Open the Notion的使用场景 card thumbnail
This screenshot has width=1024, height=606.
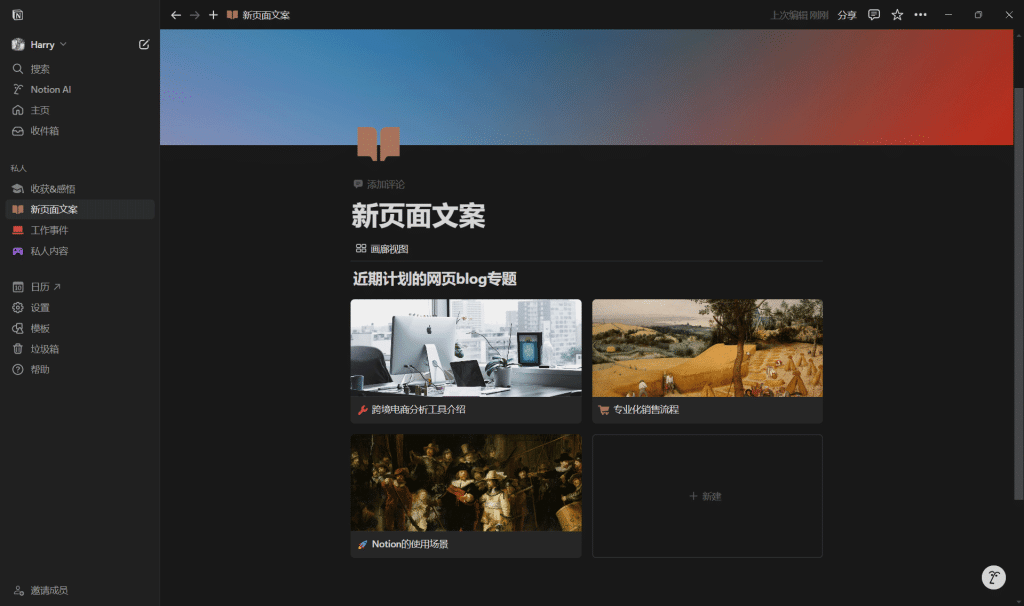click(466, 483)
